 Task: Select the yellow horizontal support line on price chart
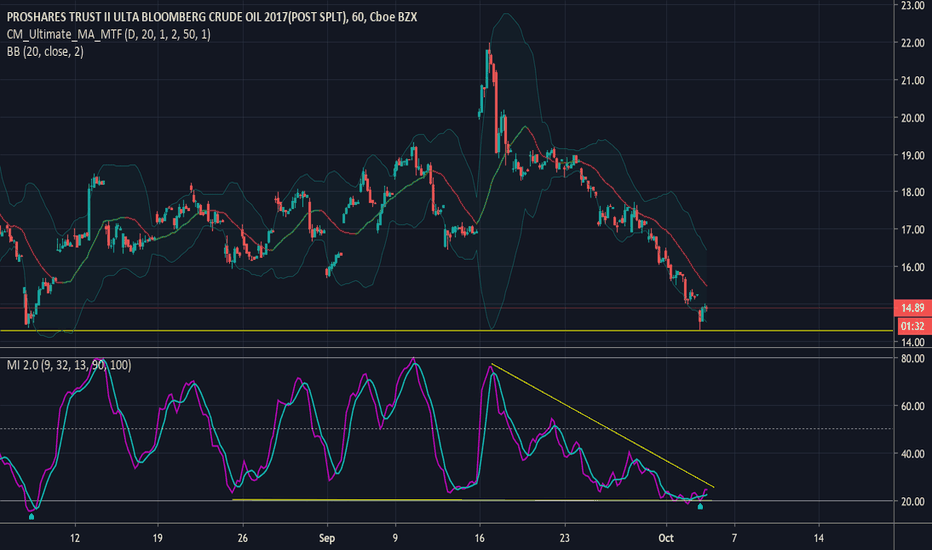(x=446, y=330)
